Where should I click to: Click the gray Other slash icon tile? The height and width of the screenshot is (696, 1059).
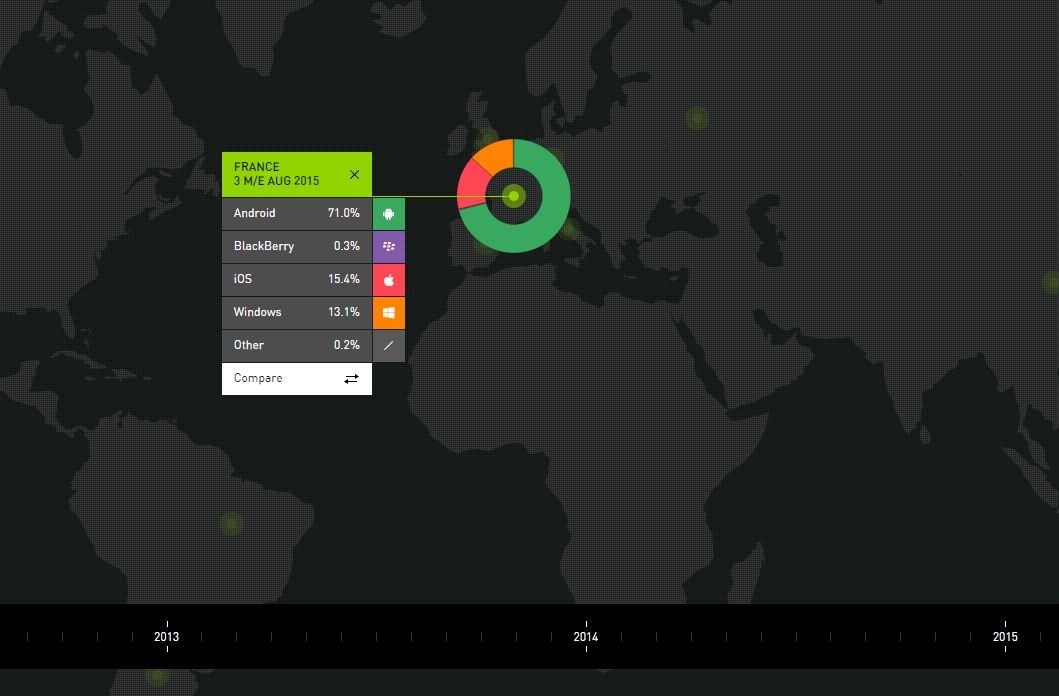(388, 346)
